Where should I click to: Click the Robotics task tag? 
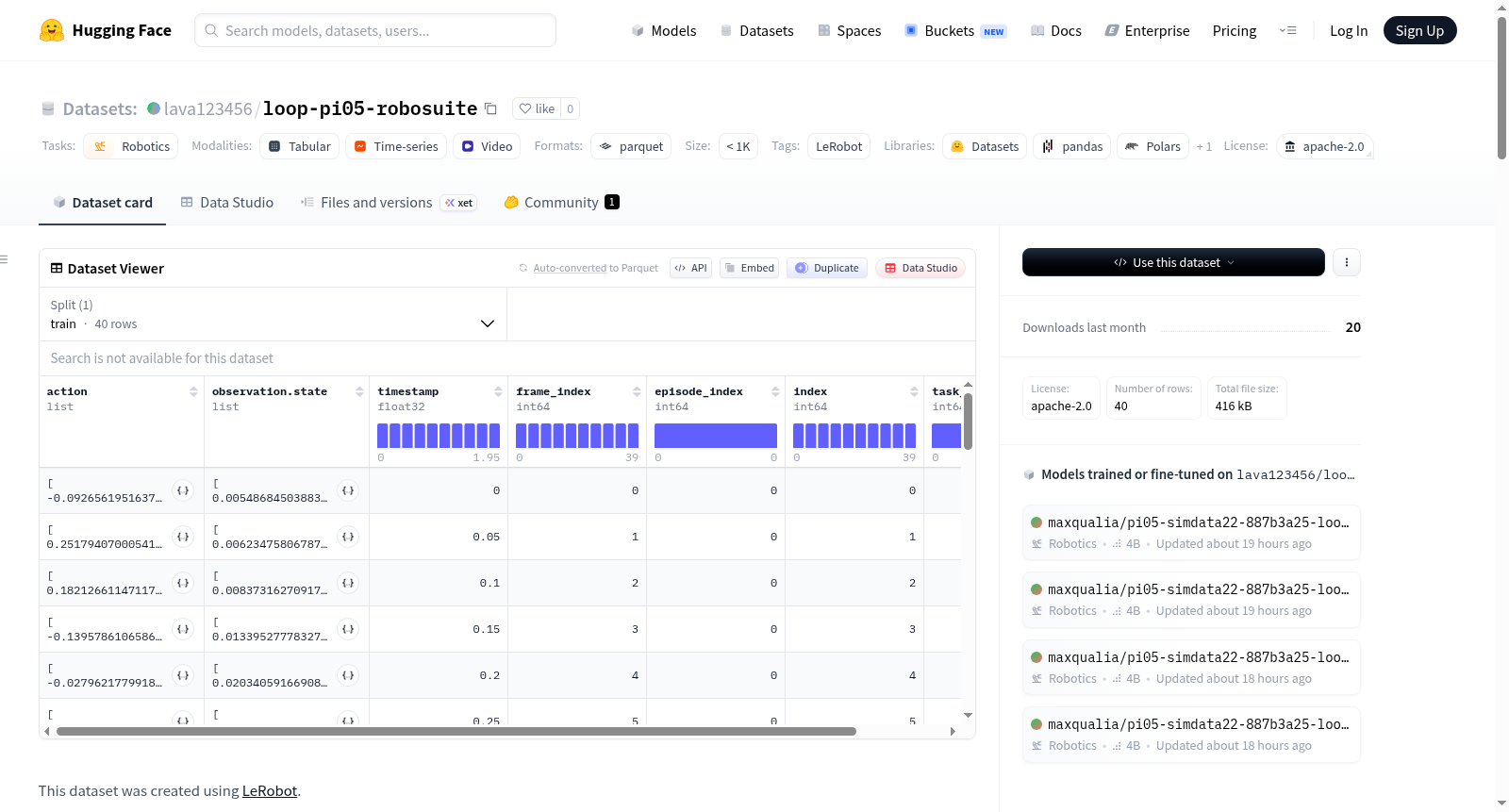[x=131, y=146]
